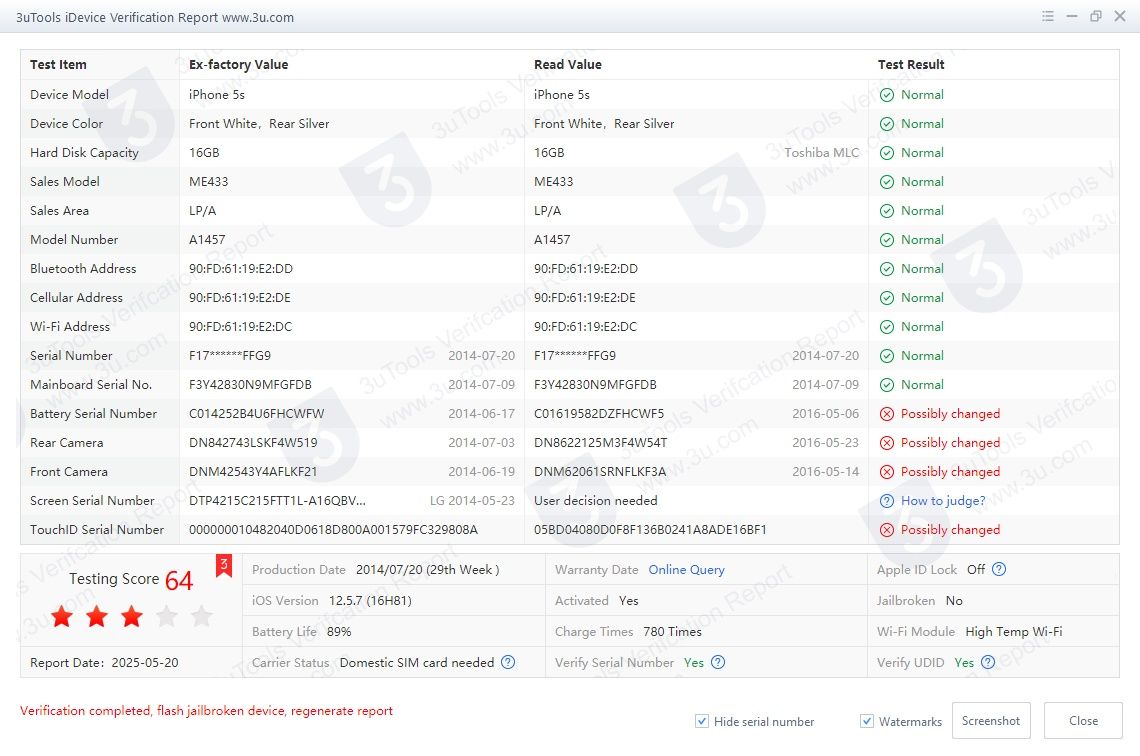Viewport: 1140px width, 756px height.
Task: Click the red X icon in Battery Serial Number row
Action: (x=887, y=414)
